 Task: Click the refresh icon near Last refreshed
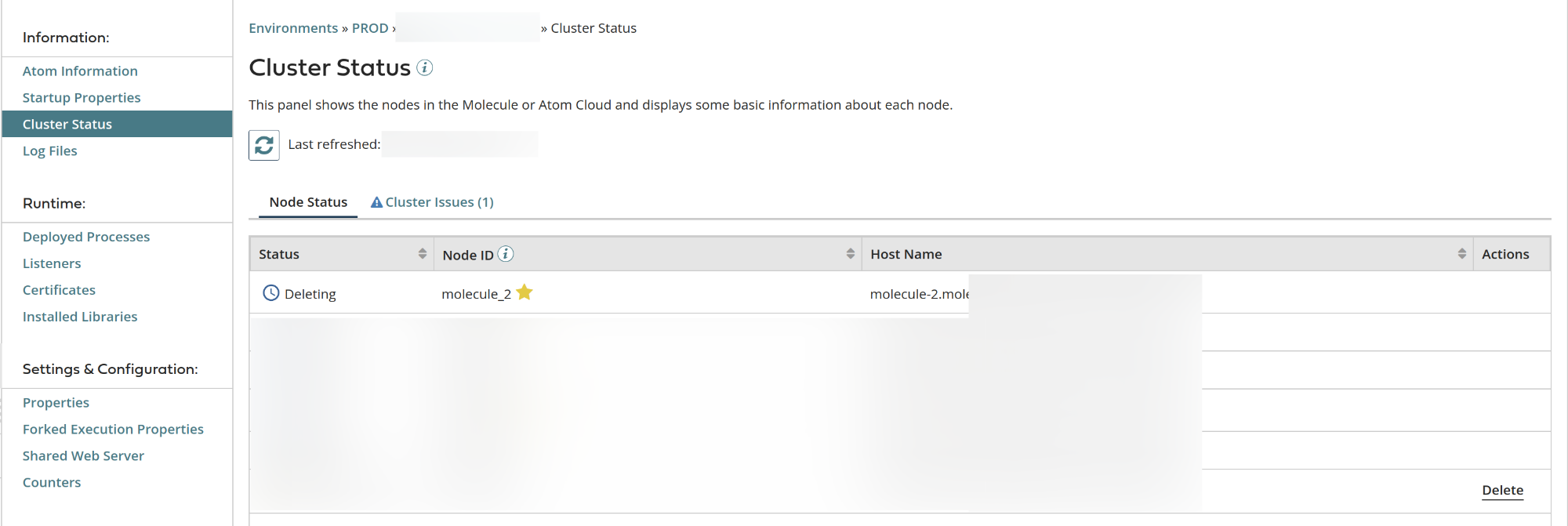click(263, 144)
